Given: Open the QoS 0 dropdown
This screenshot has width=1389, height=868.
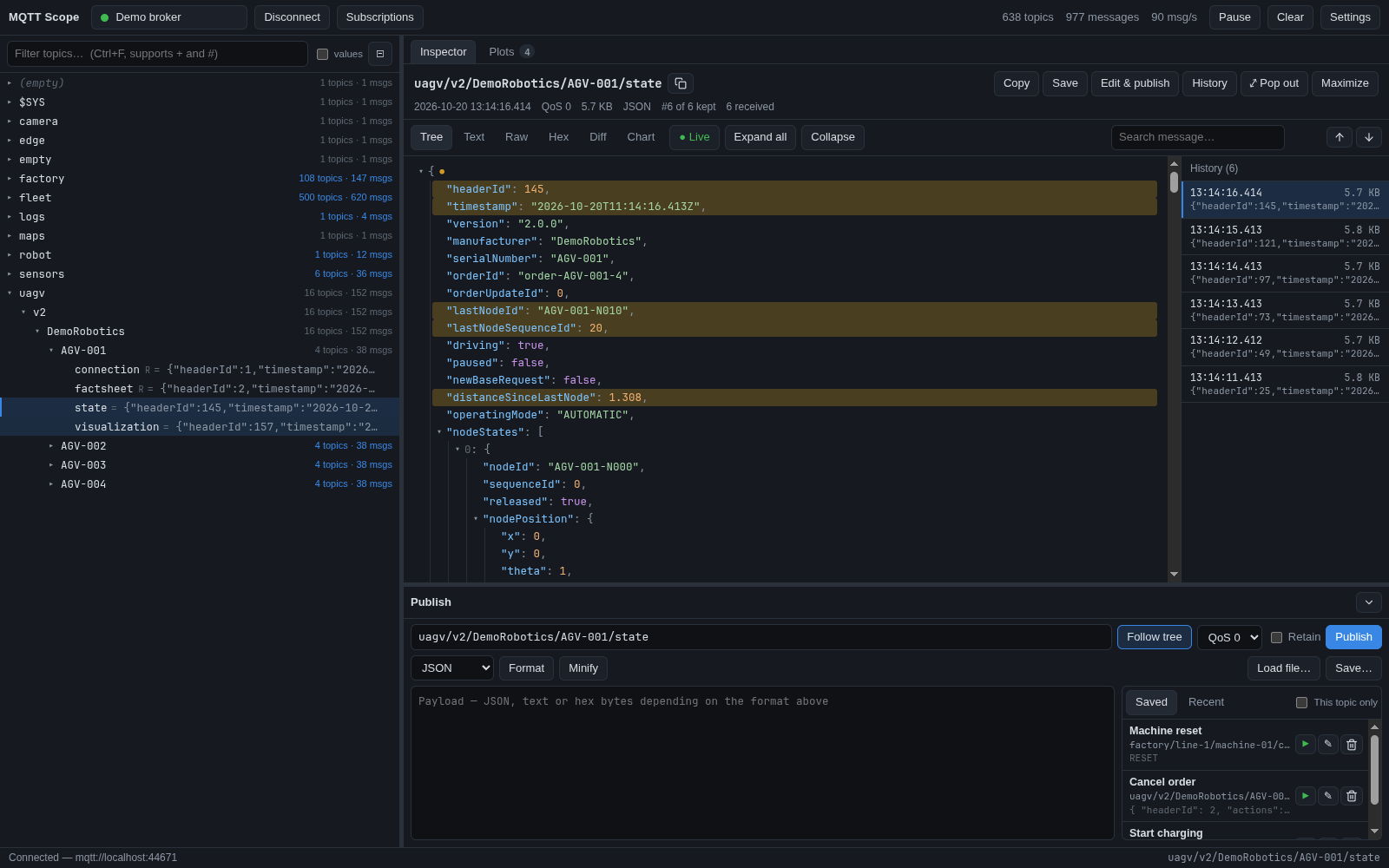Looking at the screenshot, I should coord(1229,637).
